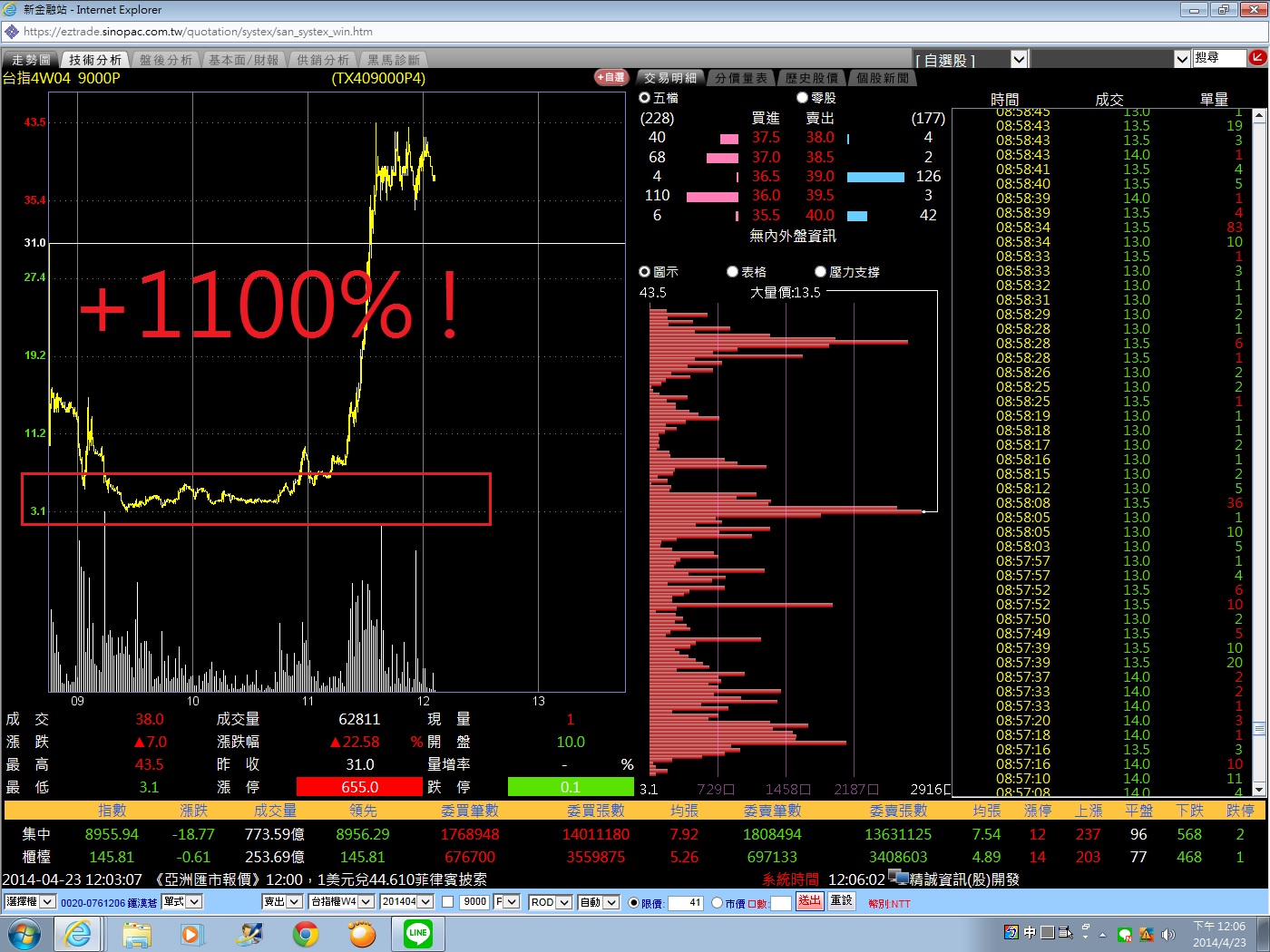The image size is (1270, 952).
Task: Click the 中 input mode indicator
Action: [x=1030, y=932]
